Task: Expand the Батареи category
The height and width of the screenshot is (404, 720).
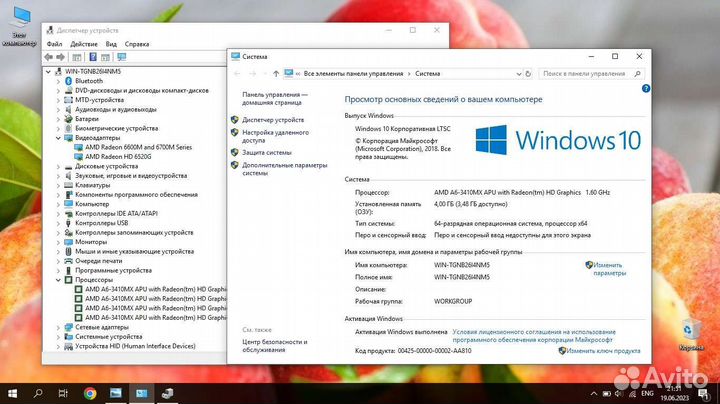Action: 58,119
